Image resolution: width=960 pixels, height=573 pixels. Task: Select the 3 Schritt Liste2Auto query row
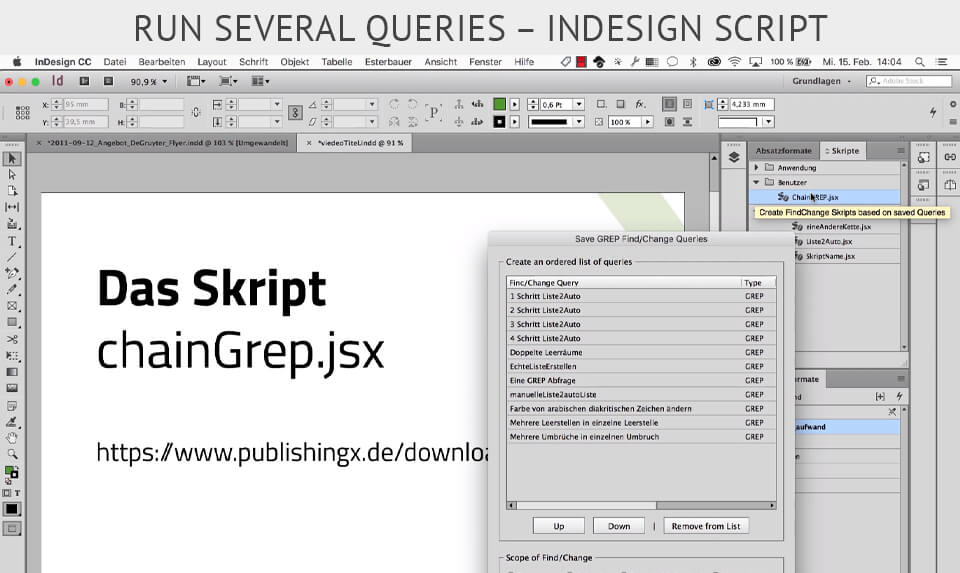pyautogui.click(x=642, y=324)
